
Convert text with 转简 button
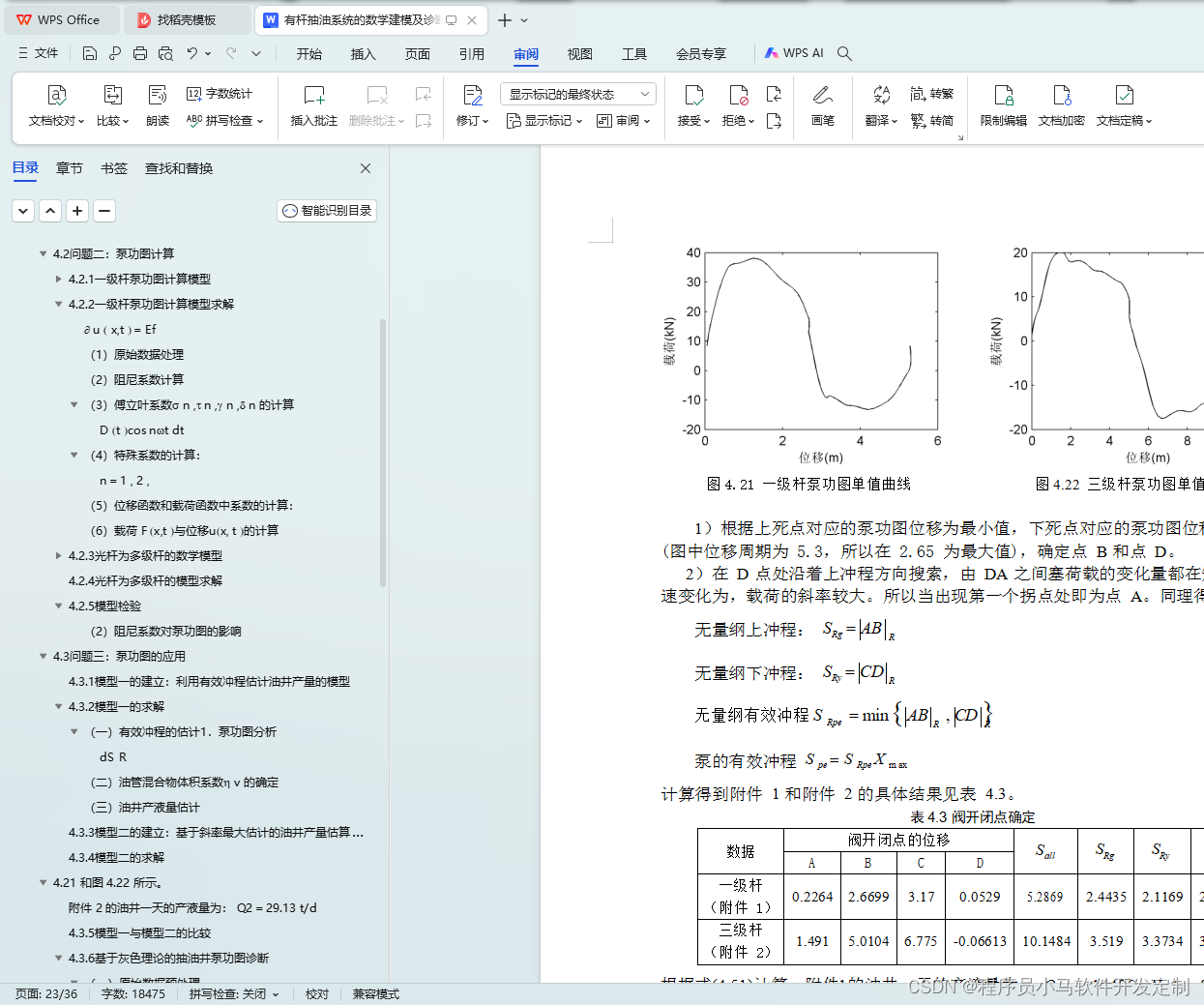point(932,121)
